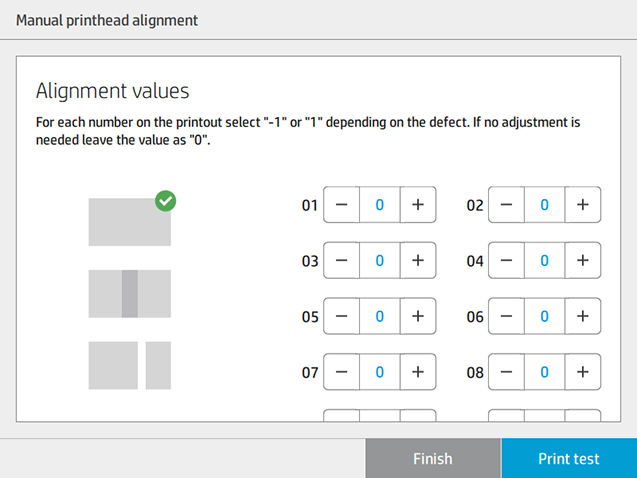Start a Print test
This screenshot has height=478, width=637.
568,459
